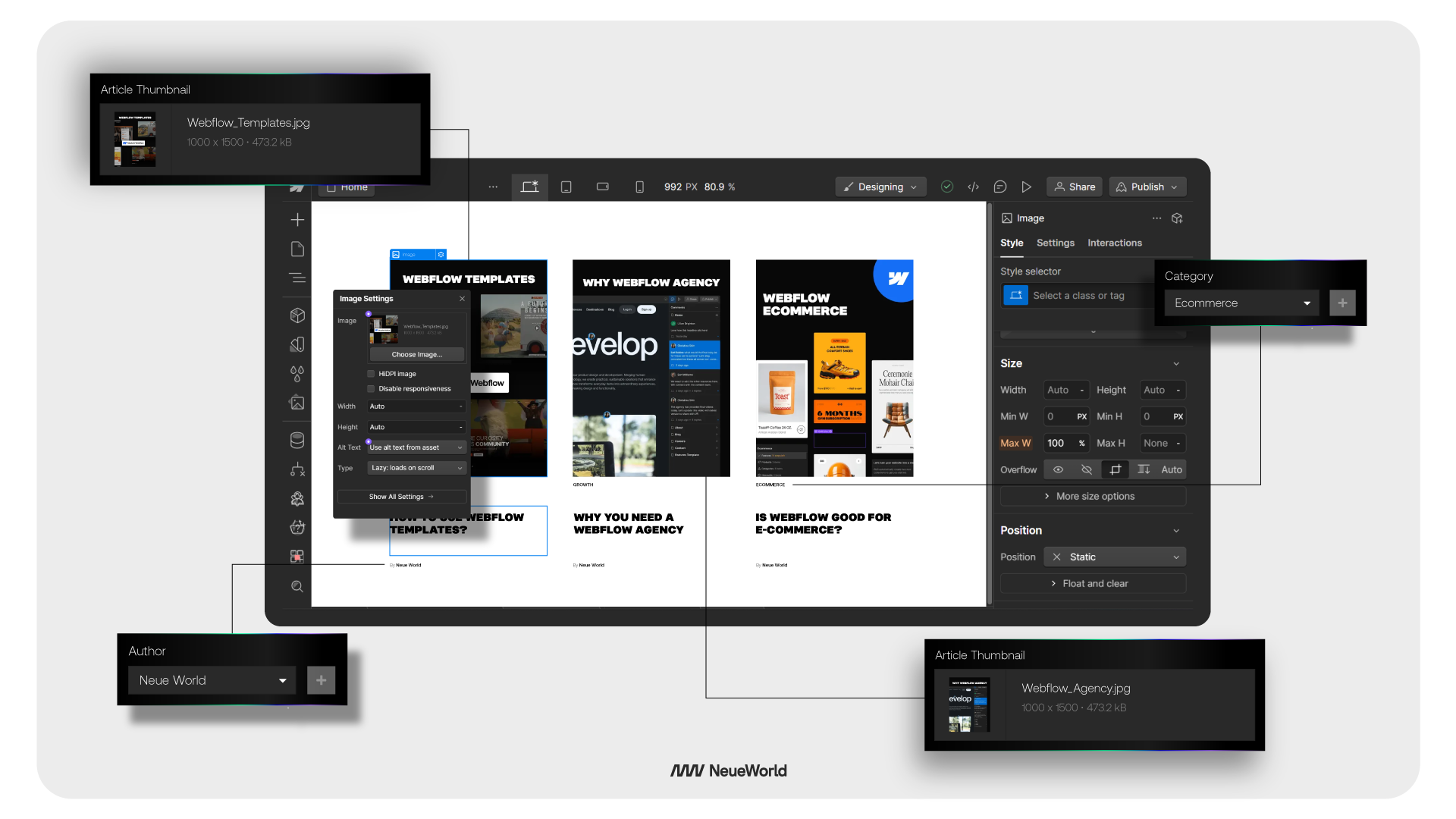1456x819 pixels.
Task: Click the Share button
Action: pos(1075,187)
